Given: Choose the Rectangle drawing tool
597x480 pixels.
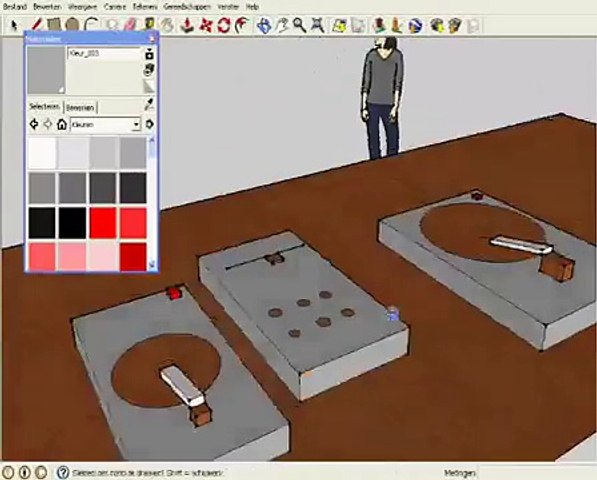Looking at the screenshot, I should point(54,25).
